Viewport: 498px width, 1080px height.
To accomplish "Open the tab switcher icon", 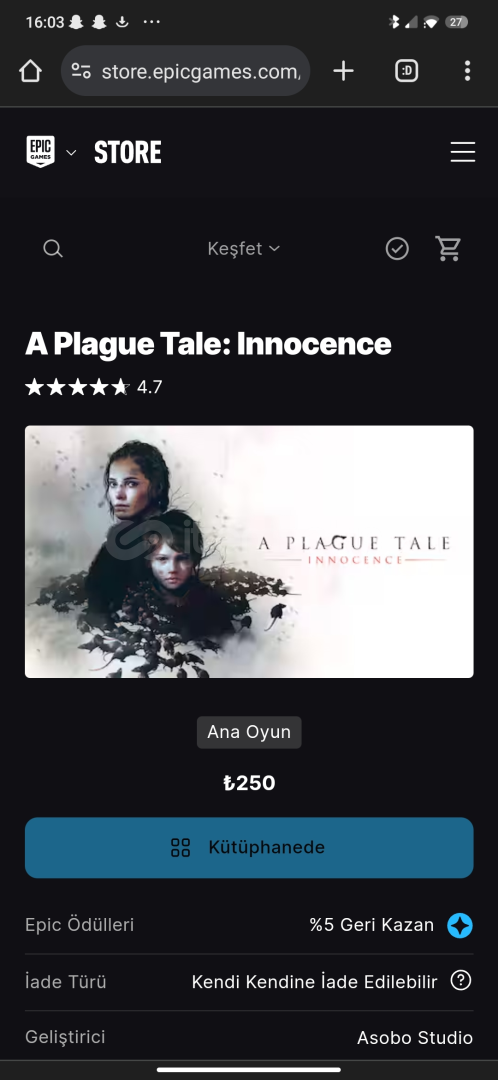I will click(406, 70).
